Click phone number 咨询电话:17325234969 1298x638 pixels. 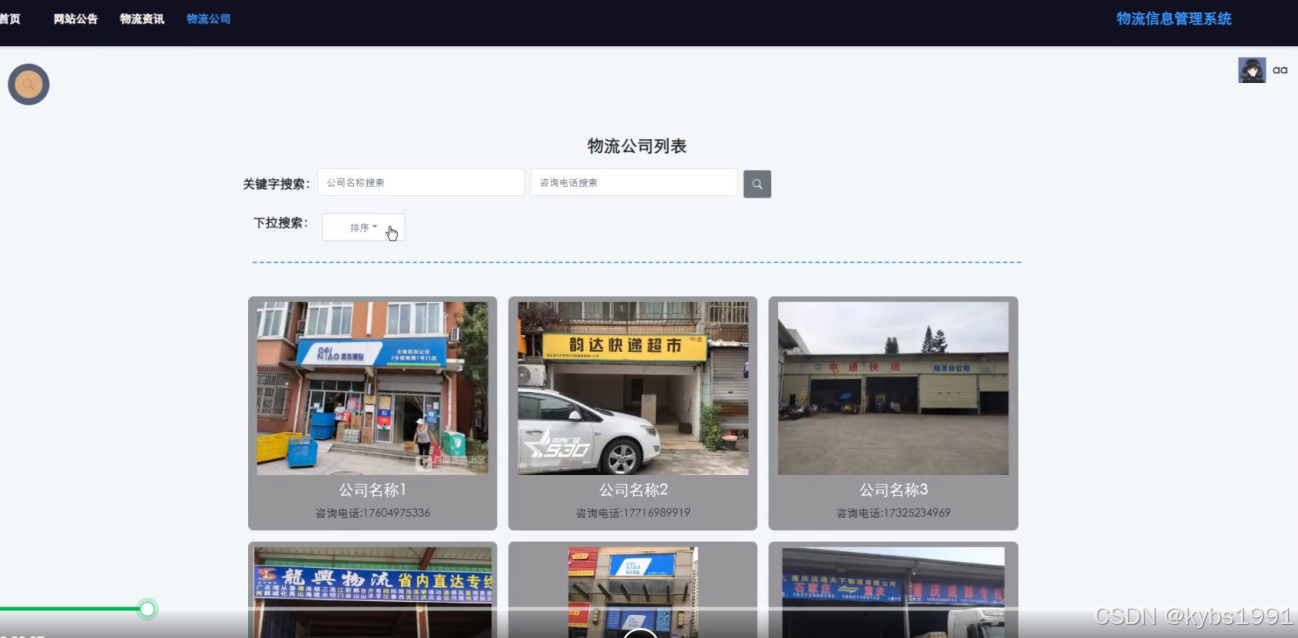pyautogui.click(x=893, y=513)
